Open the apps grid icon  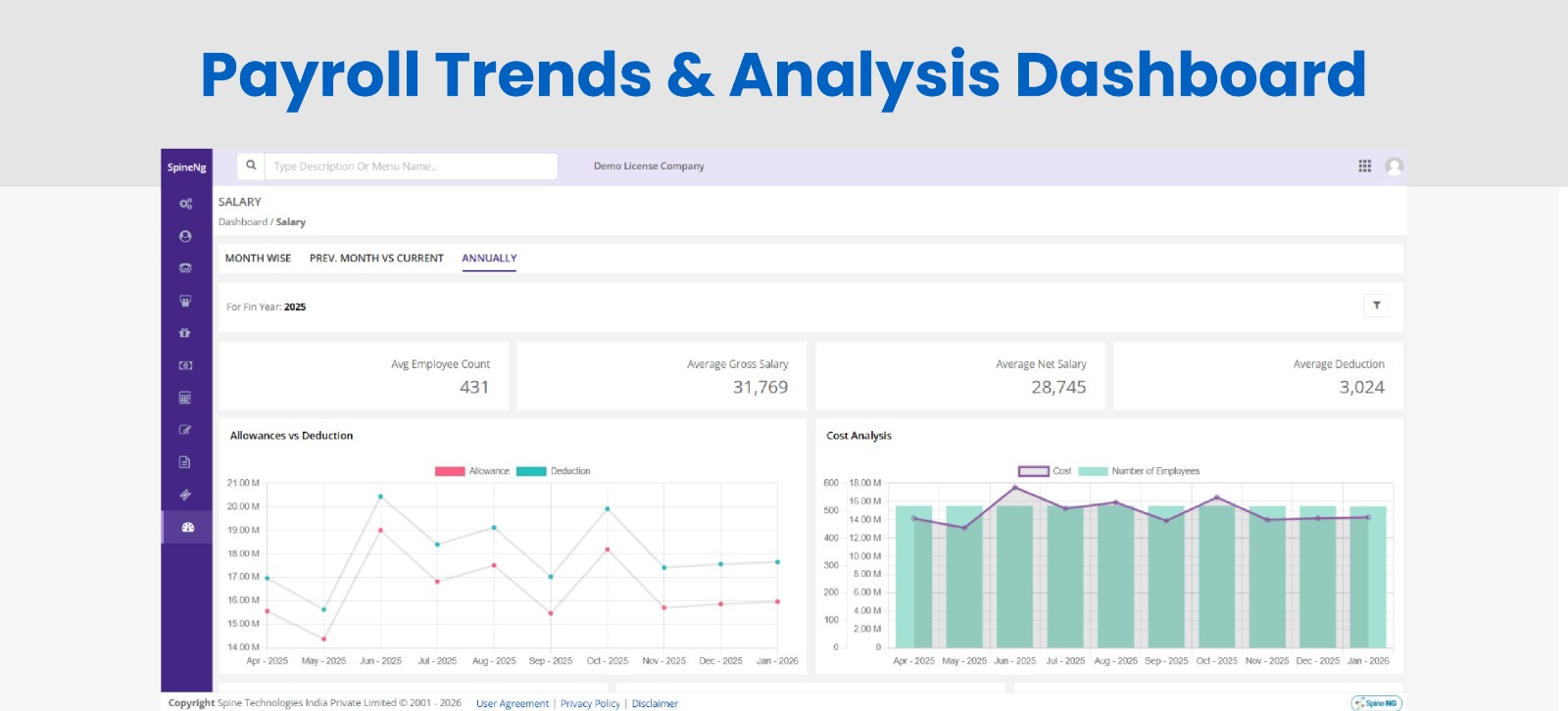(x=1364, y=166)
